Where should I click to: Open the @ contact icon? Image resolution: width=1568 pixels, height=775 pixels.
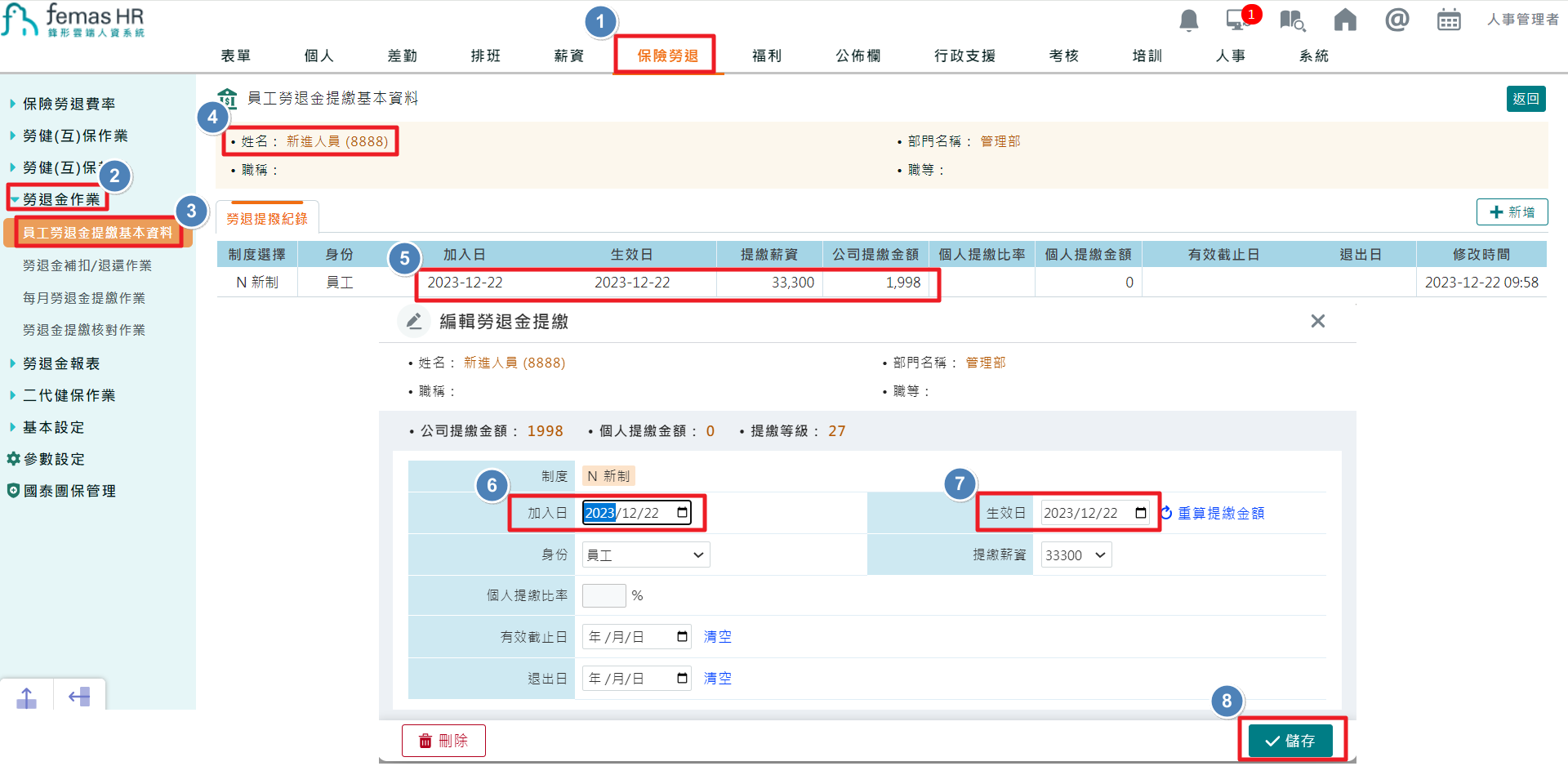(x=1396, y=20)
